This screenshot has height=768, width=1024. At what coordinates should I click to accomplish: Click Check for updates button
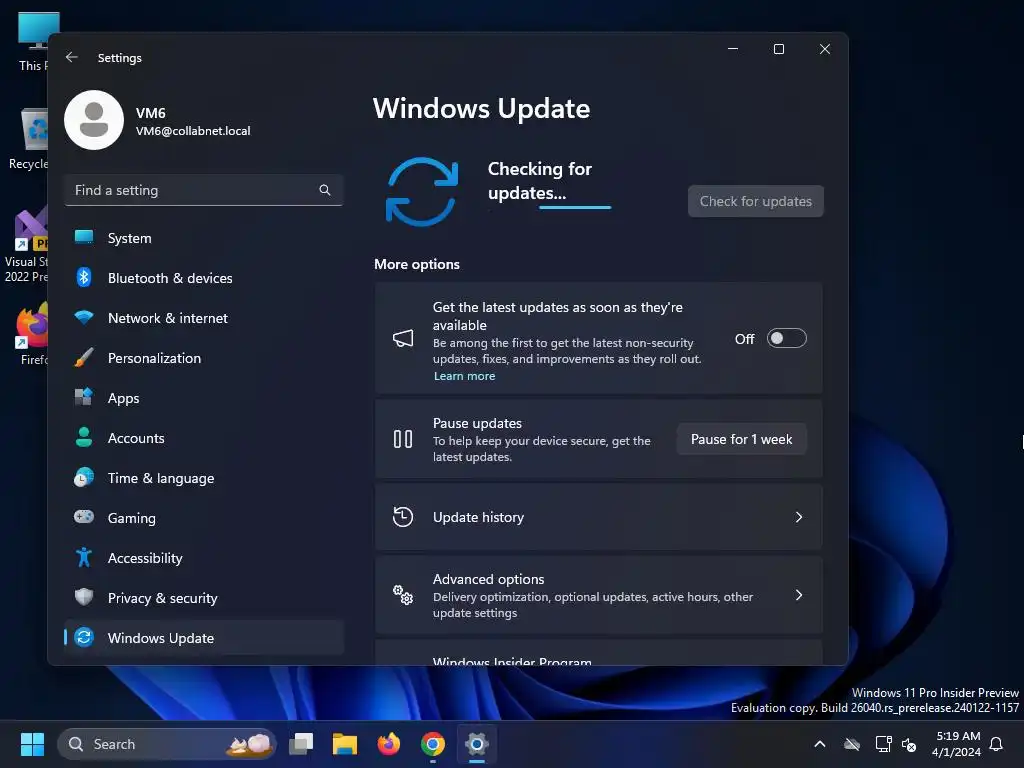pos(756,201)
